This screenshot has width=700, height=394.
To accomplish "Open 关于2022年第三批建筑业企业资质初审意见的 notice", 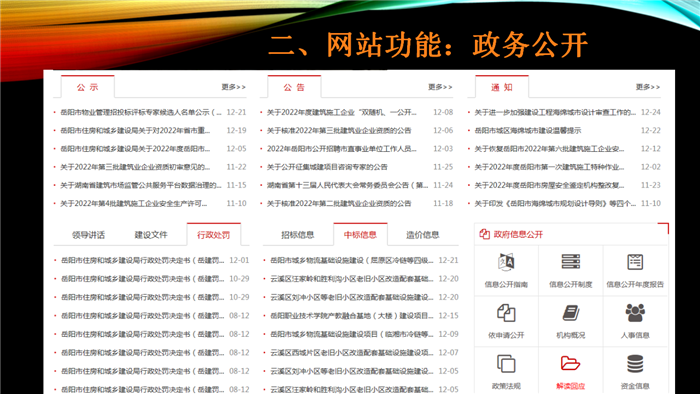I will 135,167.
